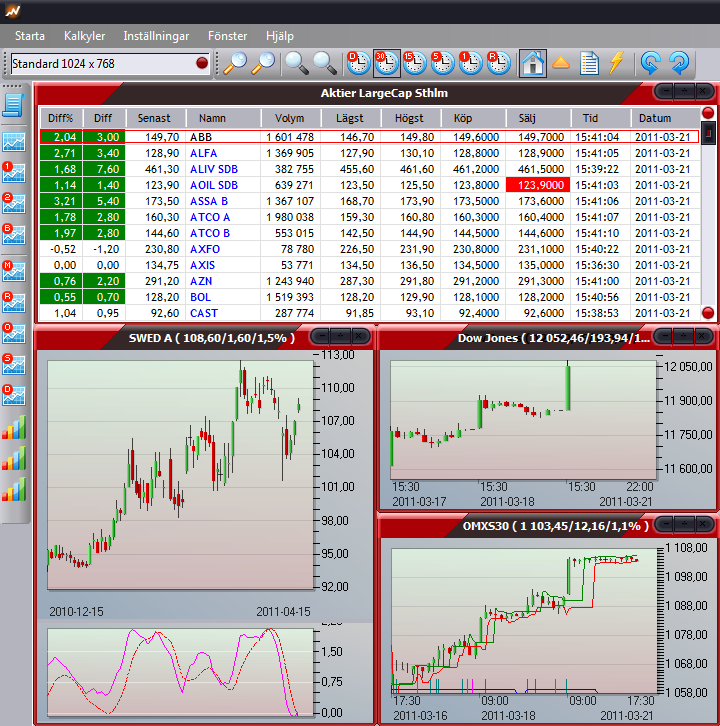Sort the table by the Volym column header
Screen dimensions: 720x726
coord(290,118)
